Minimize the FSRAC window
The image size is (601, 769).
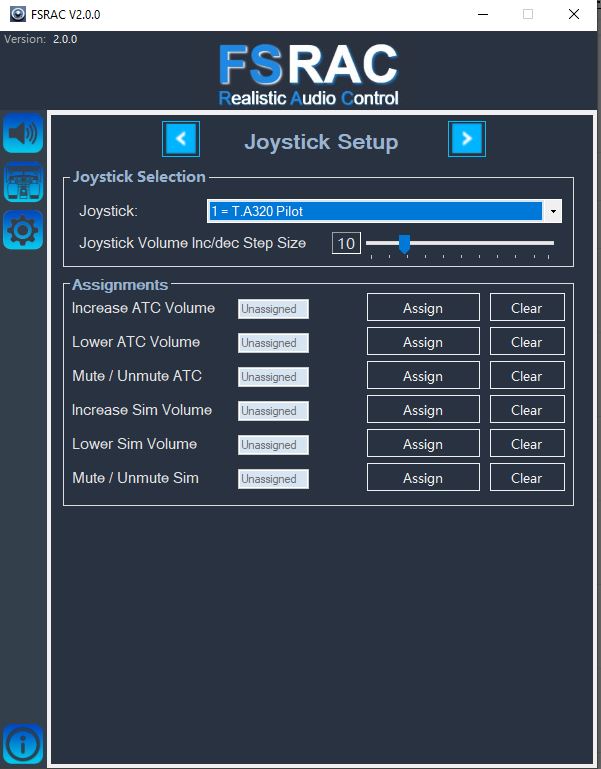pyautogui.click(x=483, y=14)
